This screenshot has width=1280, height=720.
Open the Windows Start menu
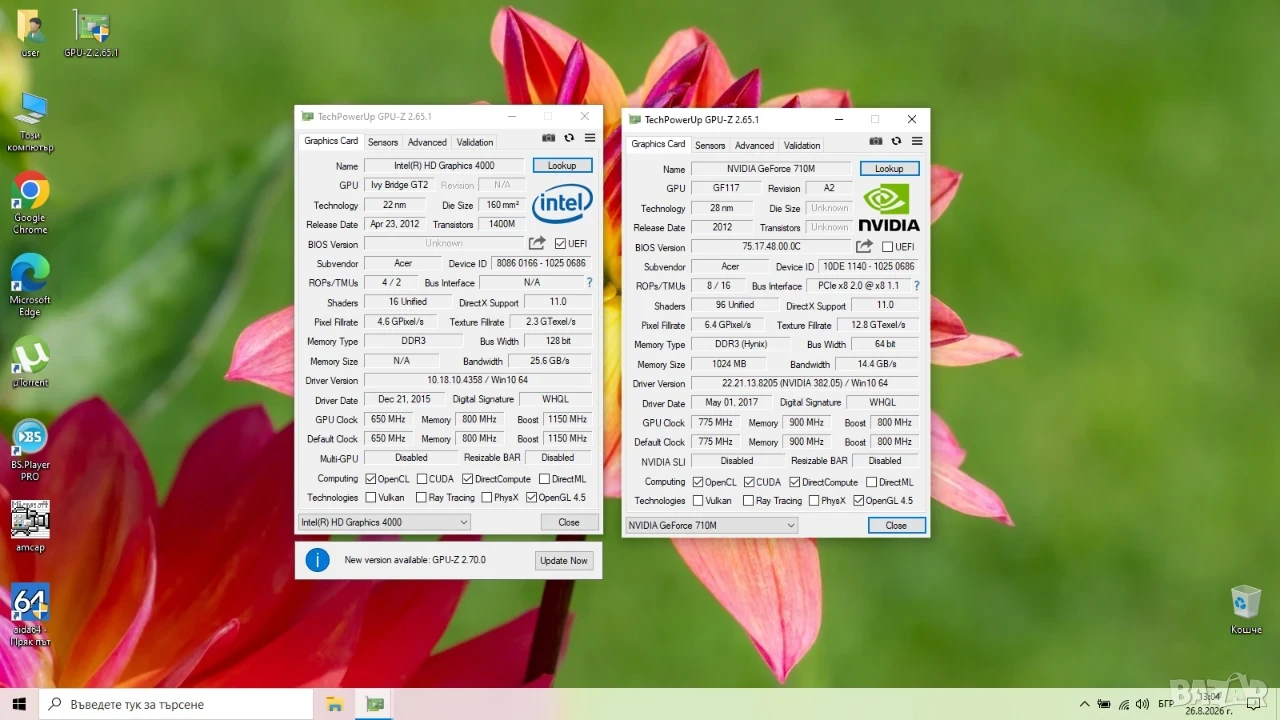(x=19, y=704)
